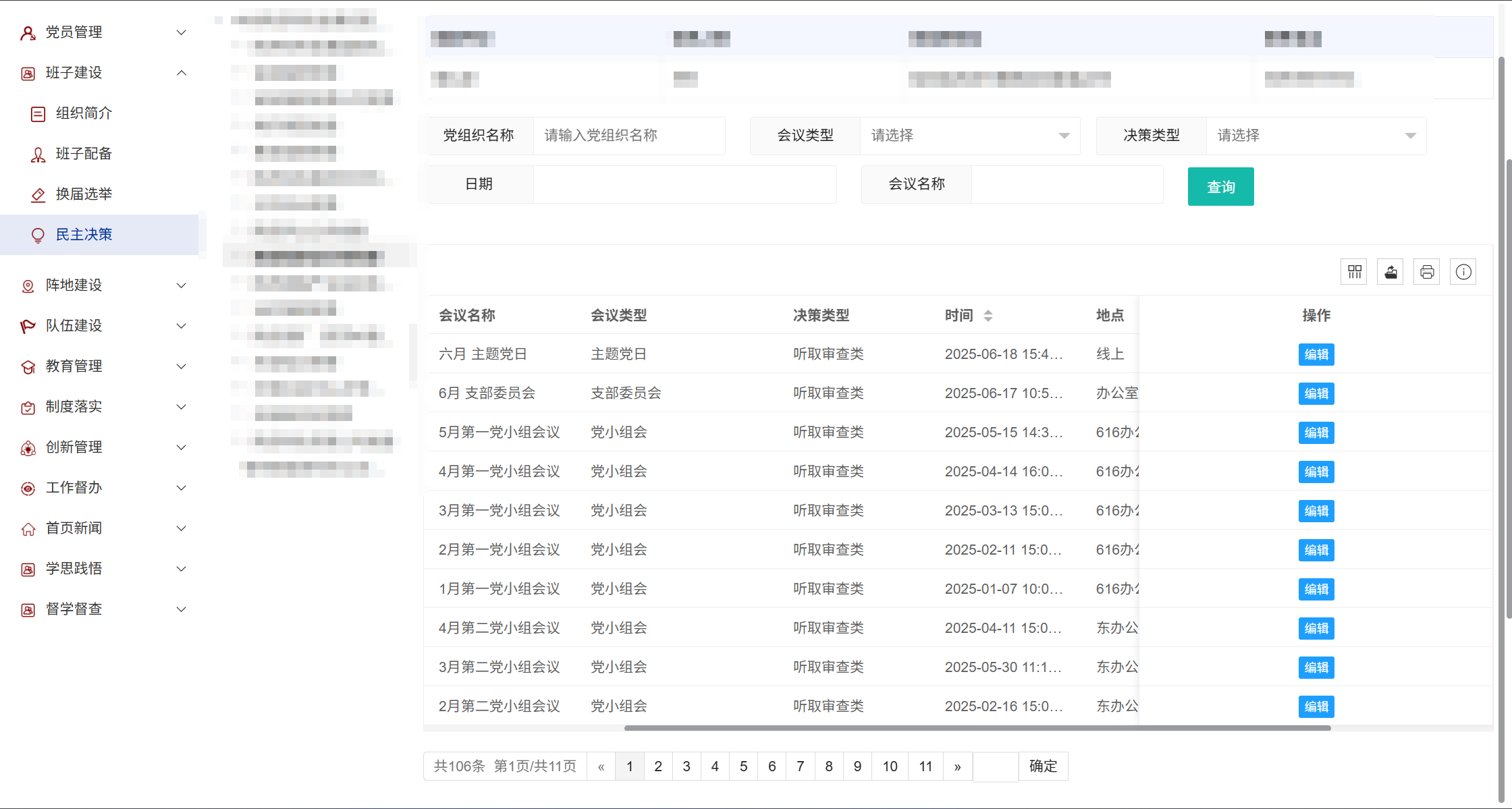The width and height of the screenshot is (1512, 809).
Task: Open the info icon above the table
Action: coord(1463,271)
